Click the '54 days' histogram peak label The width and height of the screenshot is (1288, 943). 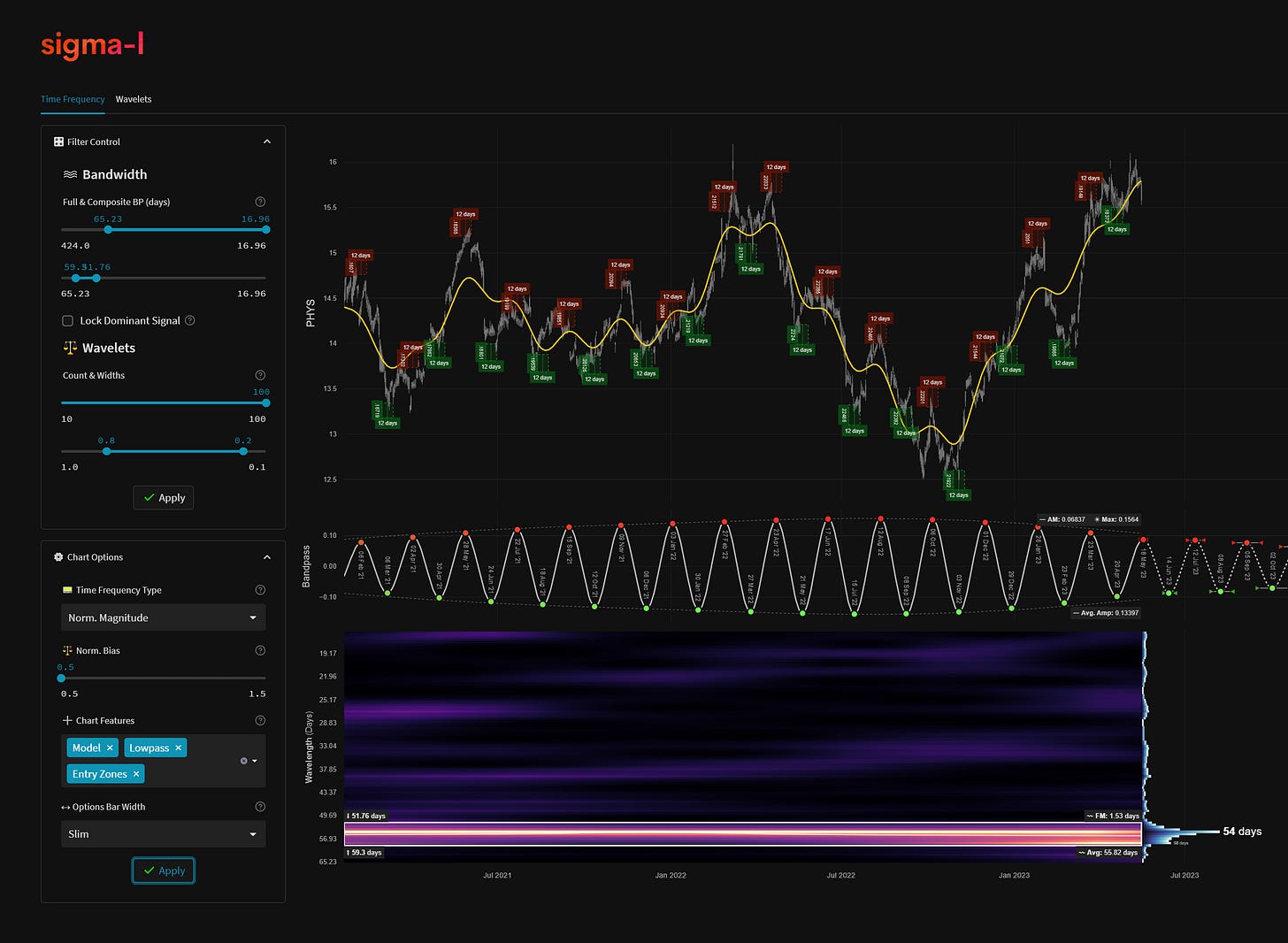1242,832
